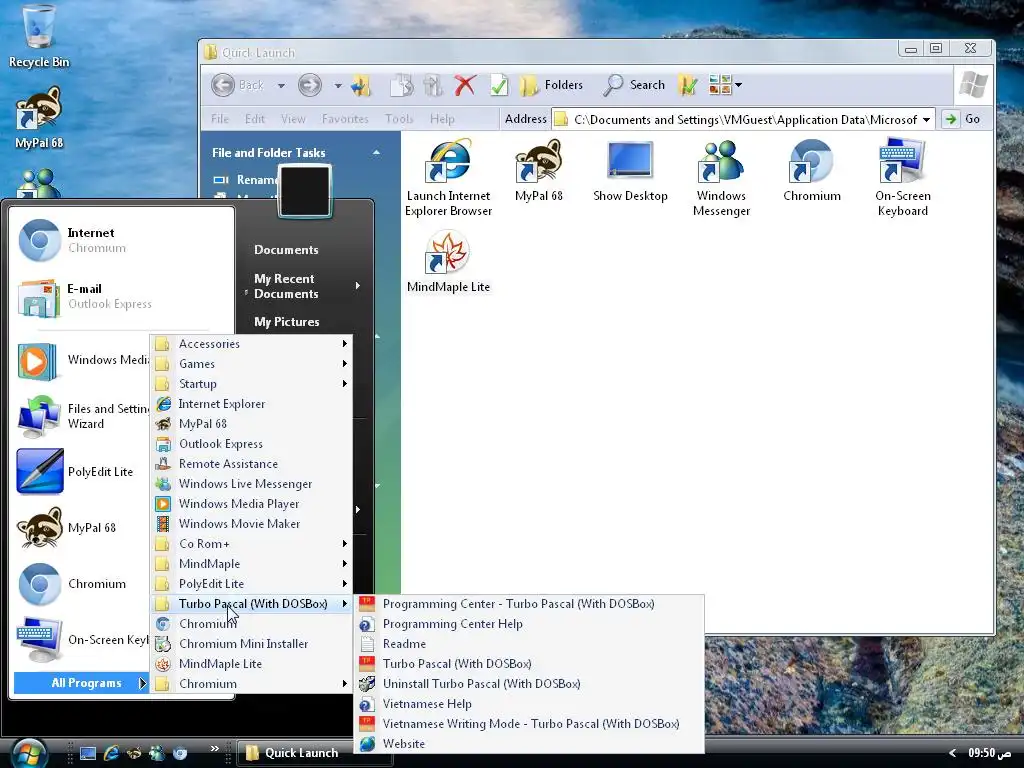Screen dimensions: 1024x768
Task: Select MyPal 68 shortcut in Quick Launch folder
Action: click(x=538, y=170)
